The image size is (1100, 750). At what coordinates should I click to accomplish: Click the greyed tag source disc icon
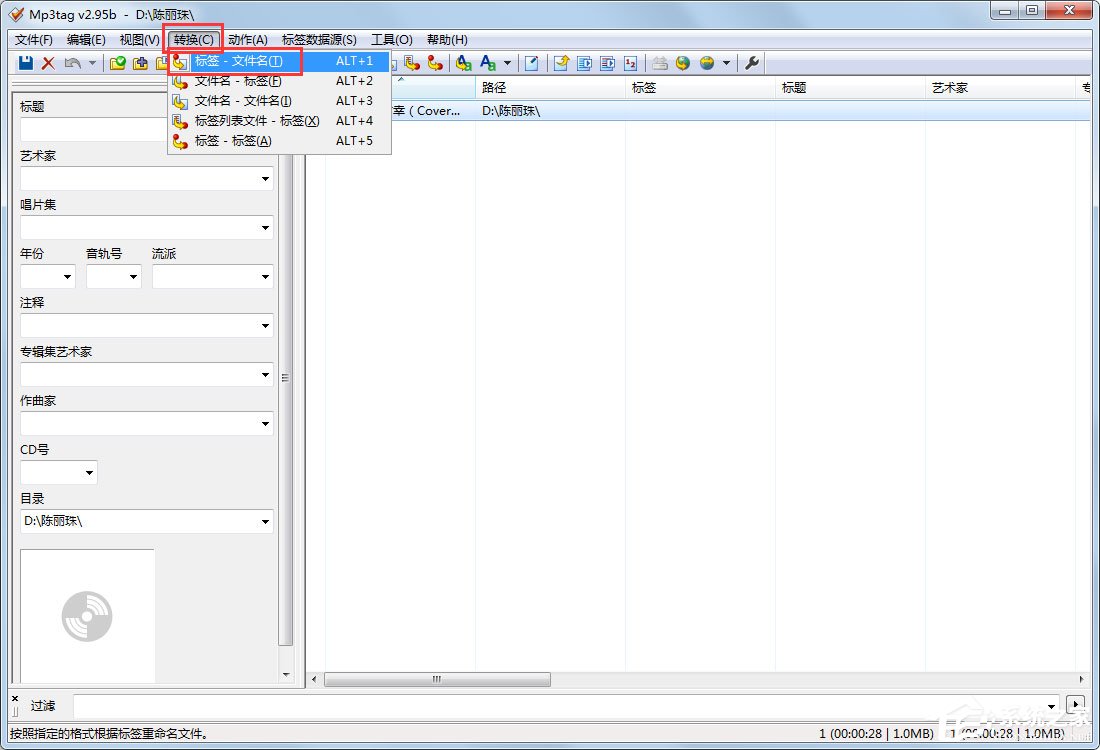pos(659,63)
